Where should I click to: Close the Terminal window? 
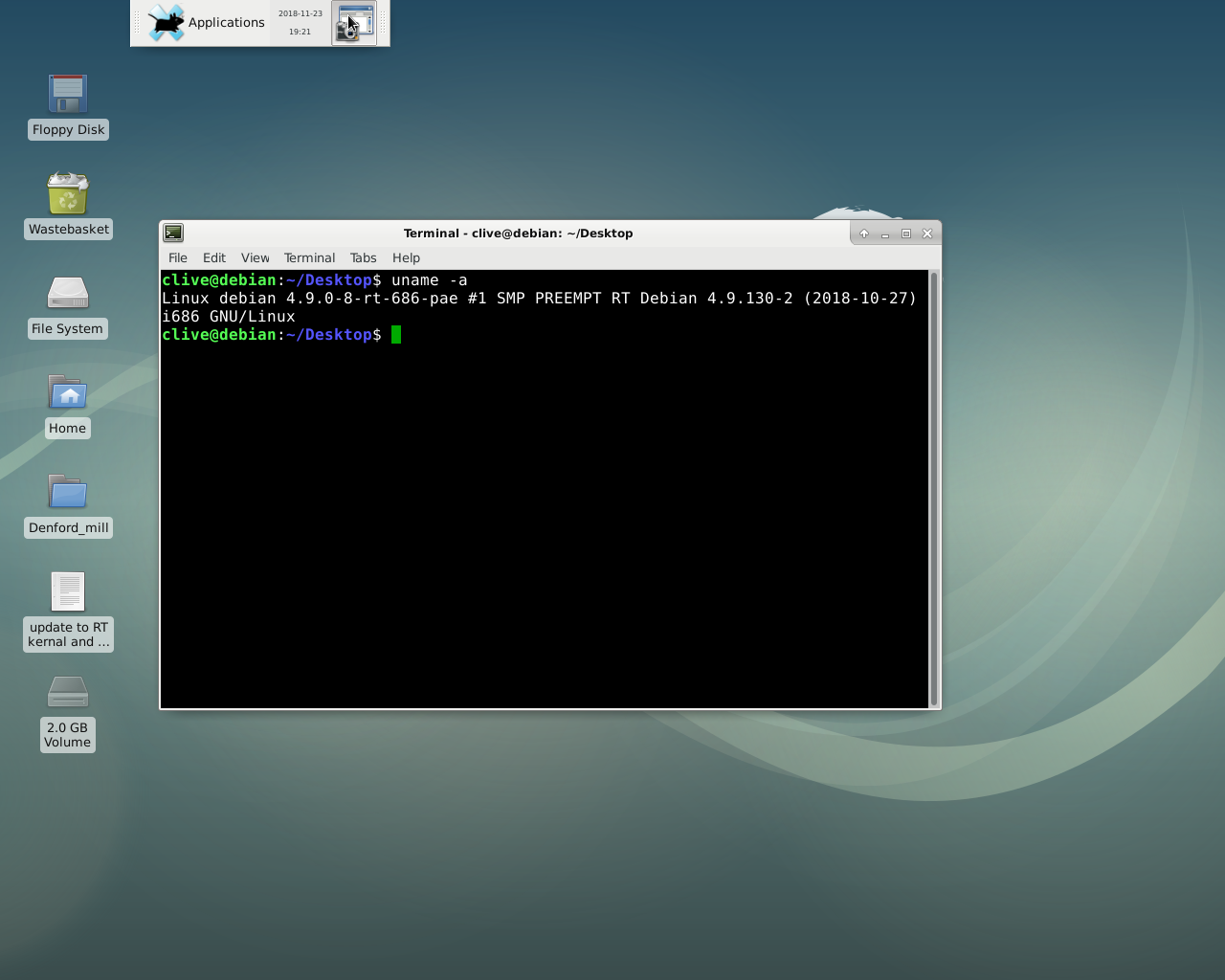click(927, 234)
